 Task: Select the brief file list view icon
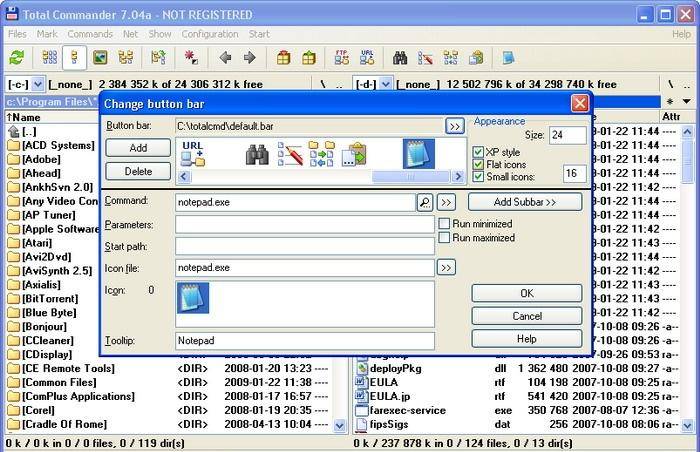50,58
